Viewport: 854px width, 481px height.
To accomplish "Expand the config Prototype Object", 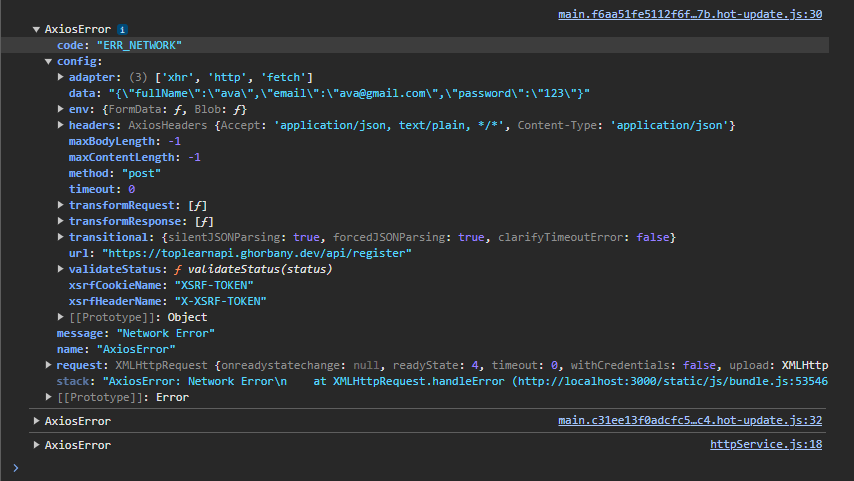I will (60, 317).
